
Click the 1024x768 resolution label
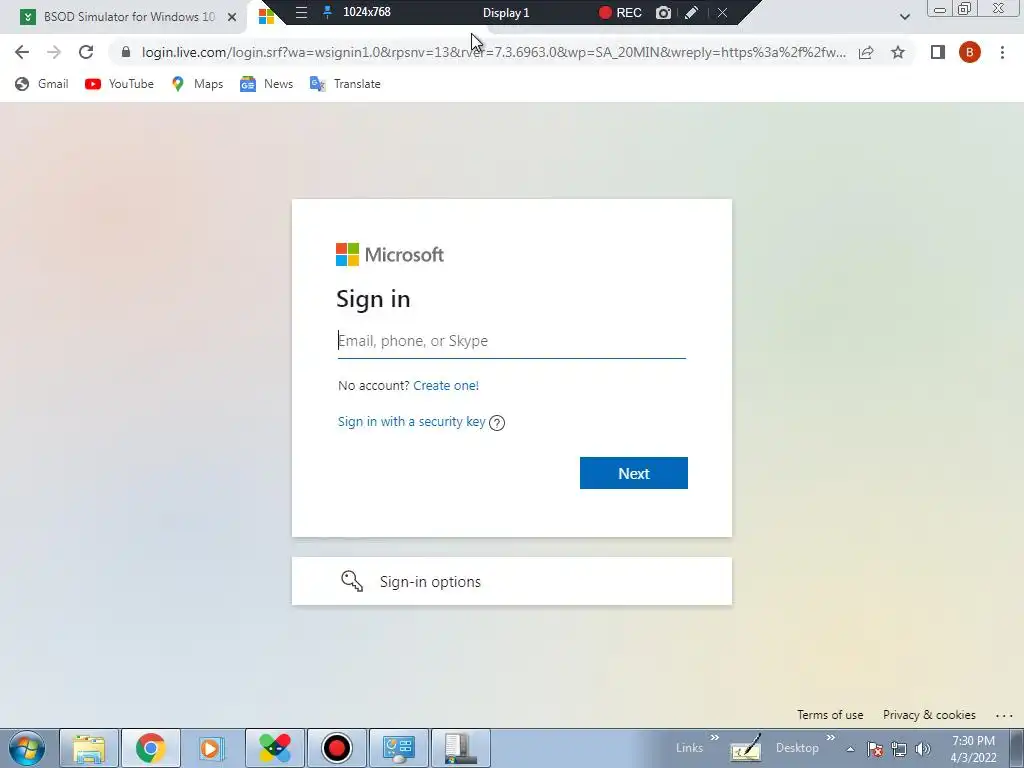click(x=367, y=12)
